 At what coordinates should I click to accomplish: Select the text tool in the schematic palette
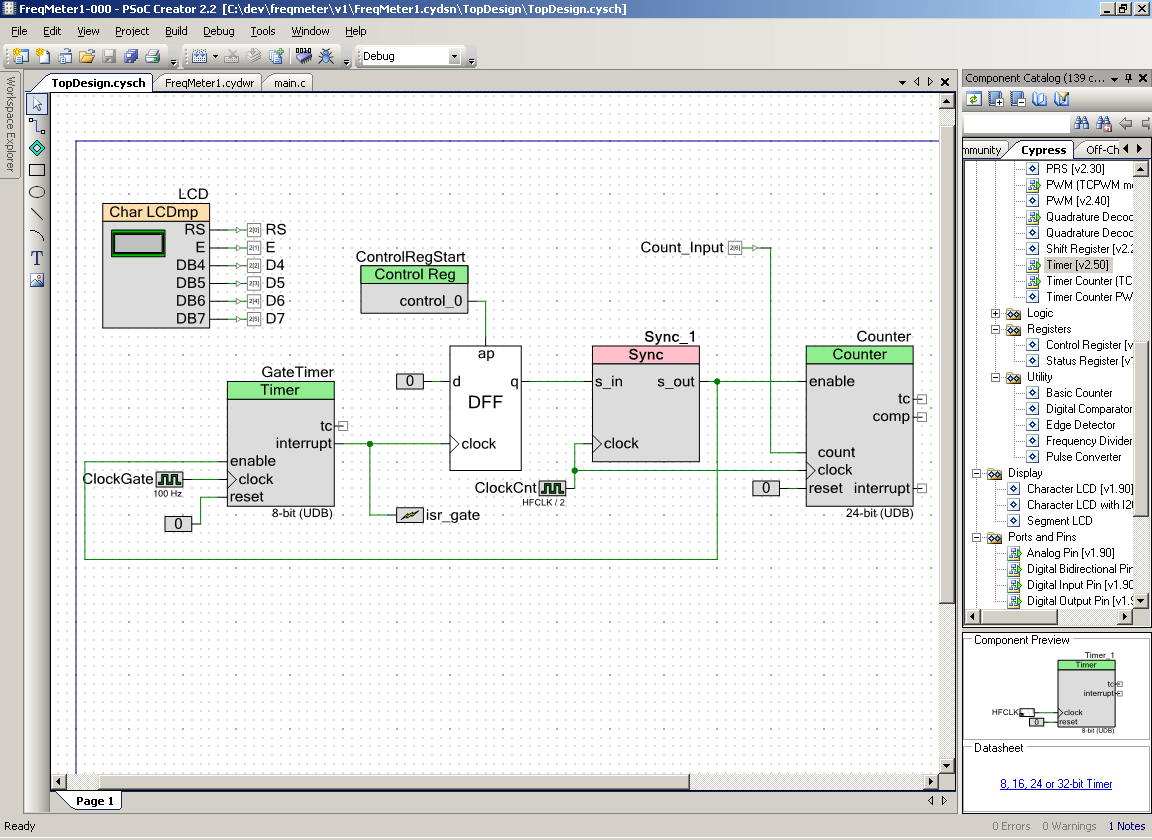(36, 258)
